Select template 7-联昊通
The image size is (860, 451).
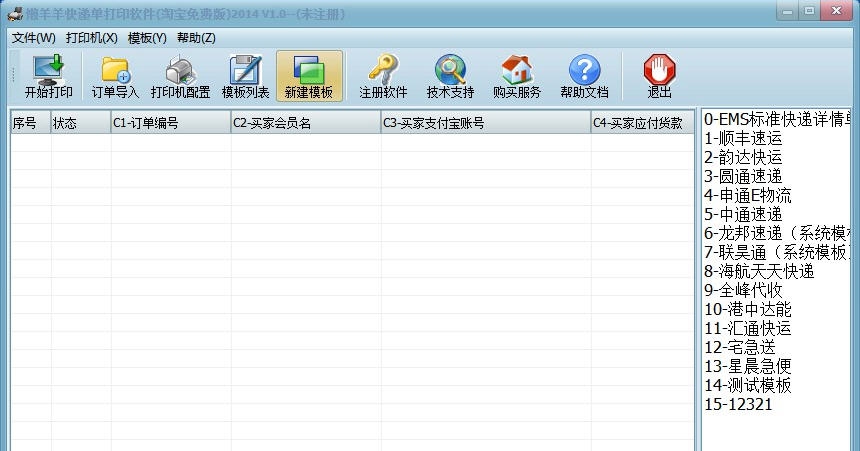tap(777, 252)
